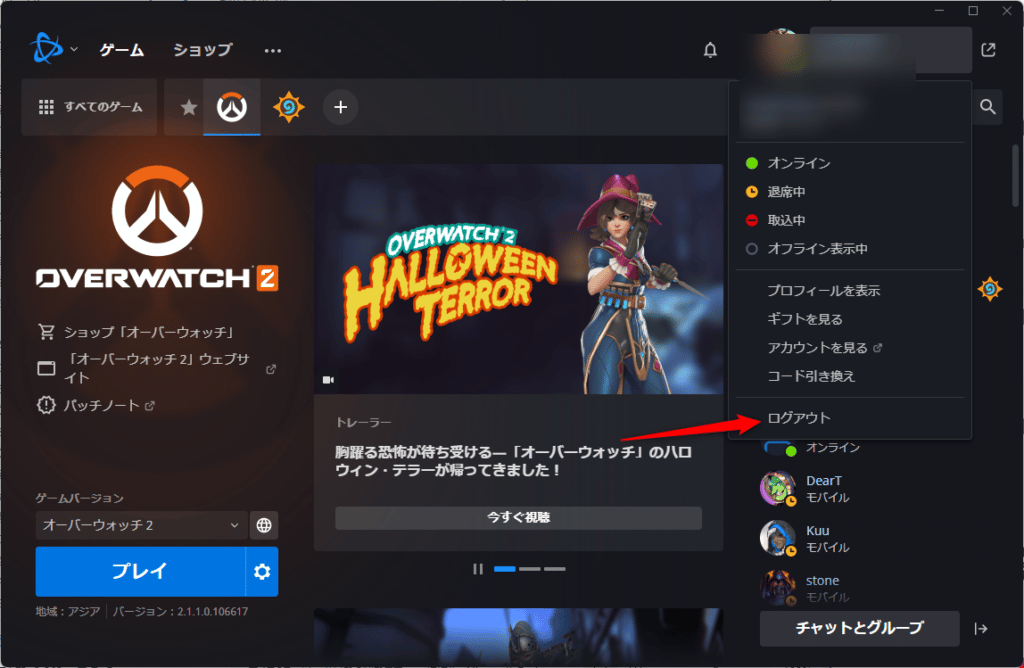Set status to オンライン
Viewport: 1024px width, 668px height.
[850, 163]
